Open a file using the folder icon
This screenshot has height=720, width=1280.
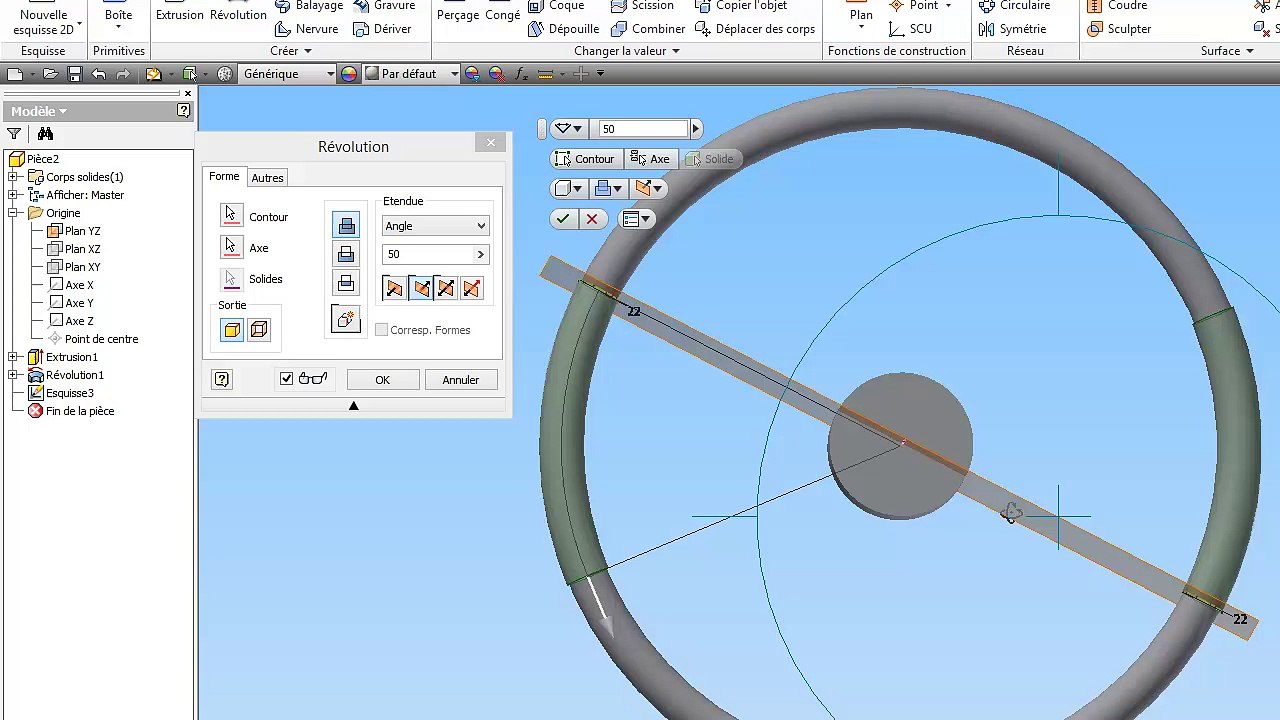(50, 74)
